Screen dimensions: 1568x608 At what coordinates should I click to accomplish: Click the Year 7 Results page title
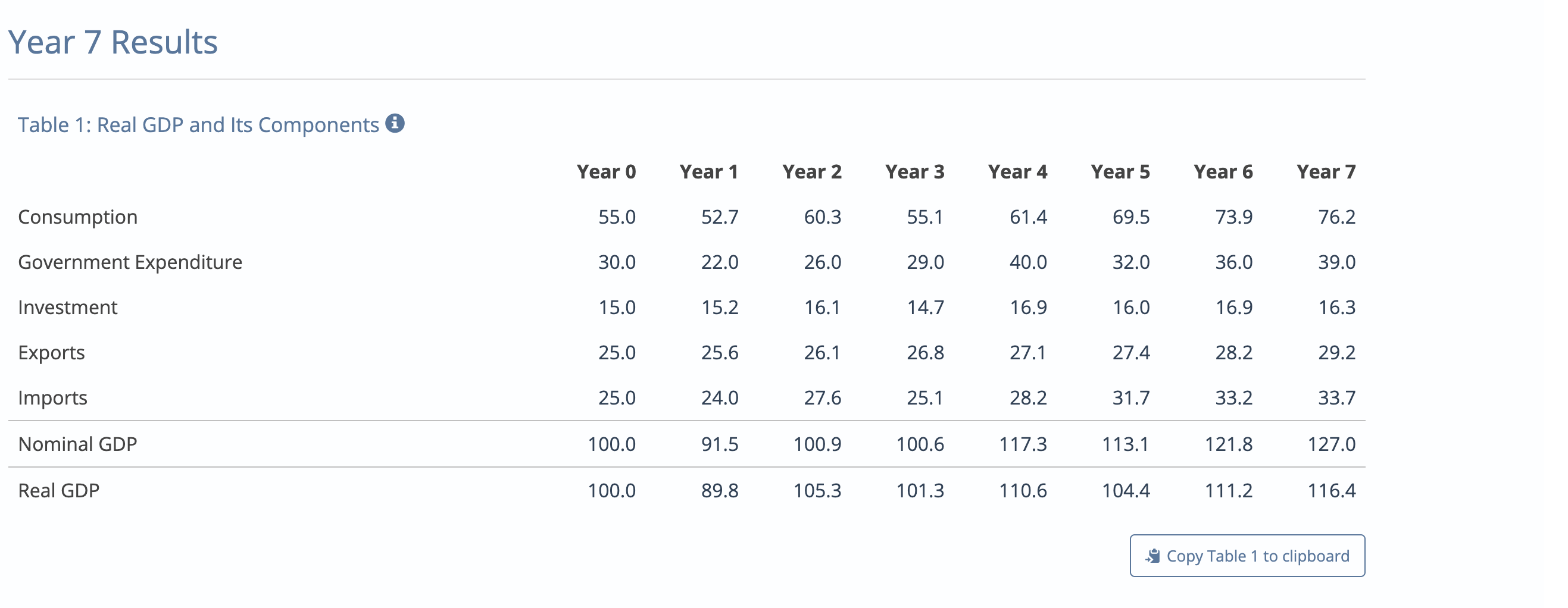point(113,42)
